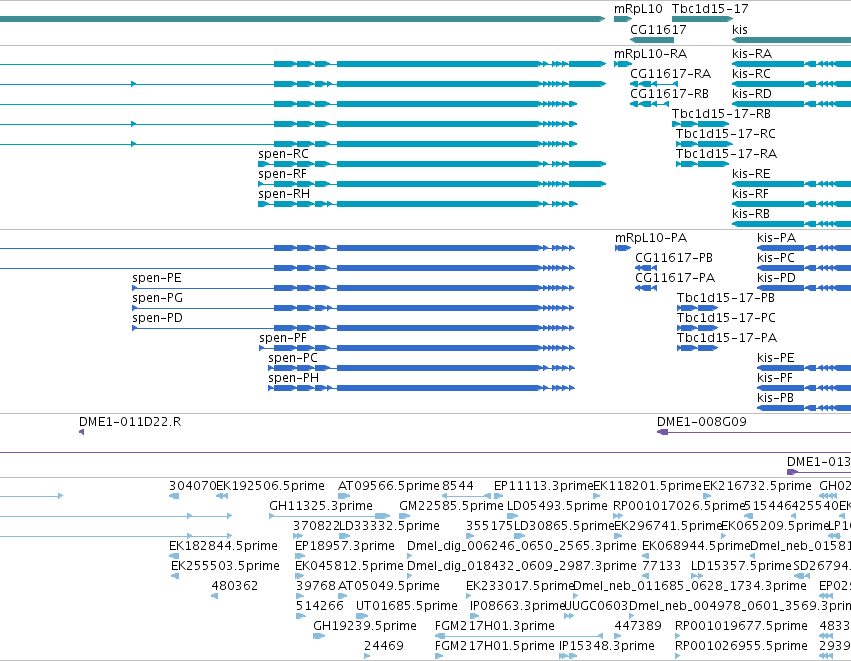
Task: Select transcript spen-RH
Action: coord(284,194)
